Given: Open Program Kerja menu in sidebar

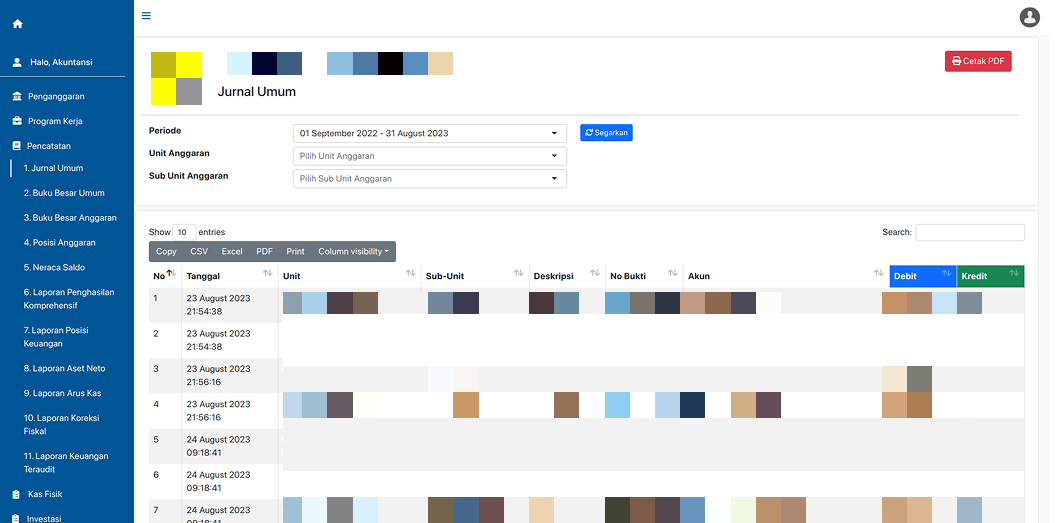Looking at the screenshot, I should [x=55, y=121].
